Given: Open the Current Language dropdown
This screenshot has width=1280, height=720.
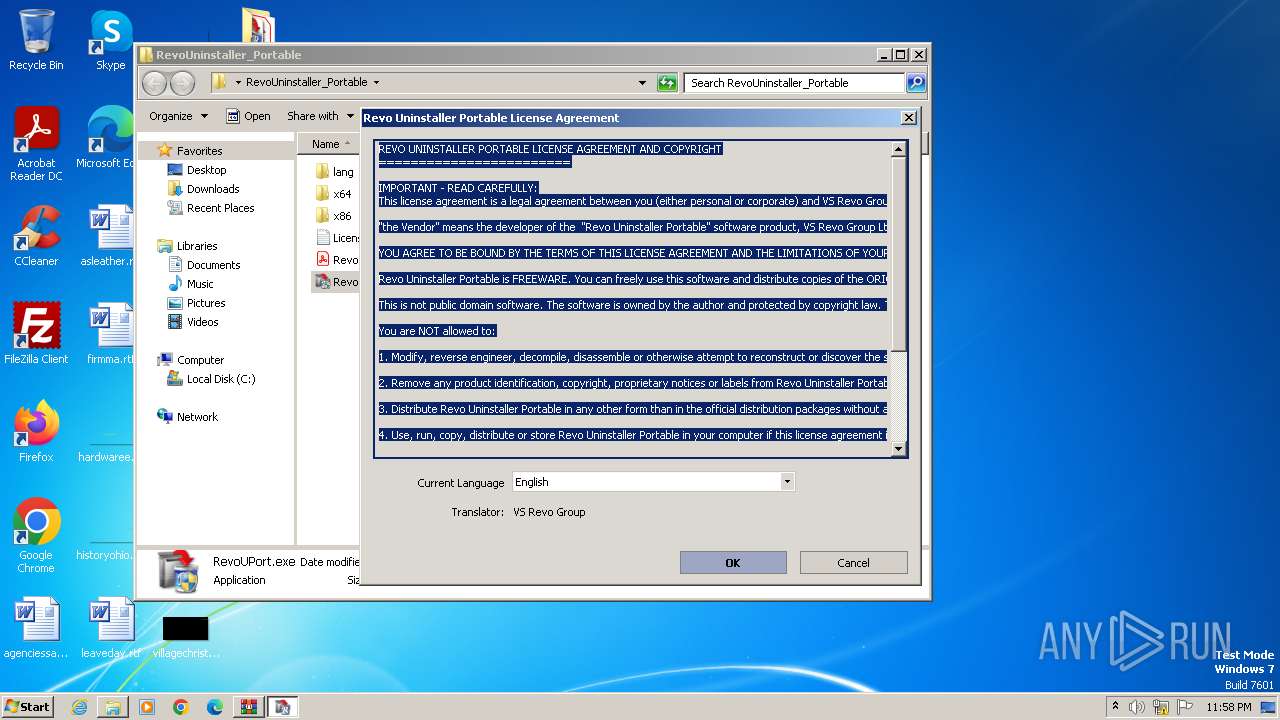Looking at the screenshot, I should [x=787, y=482].
